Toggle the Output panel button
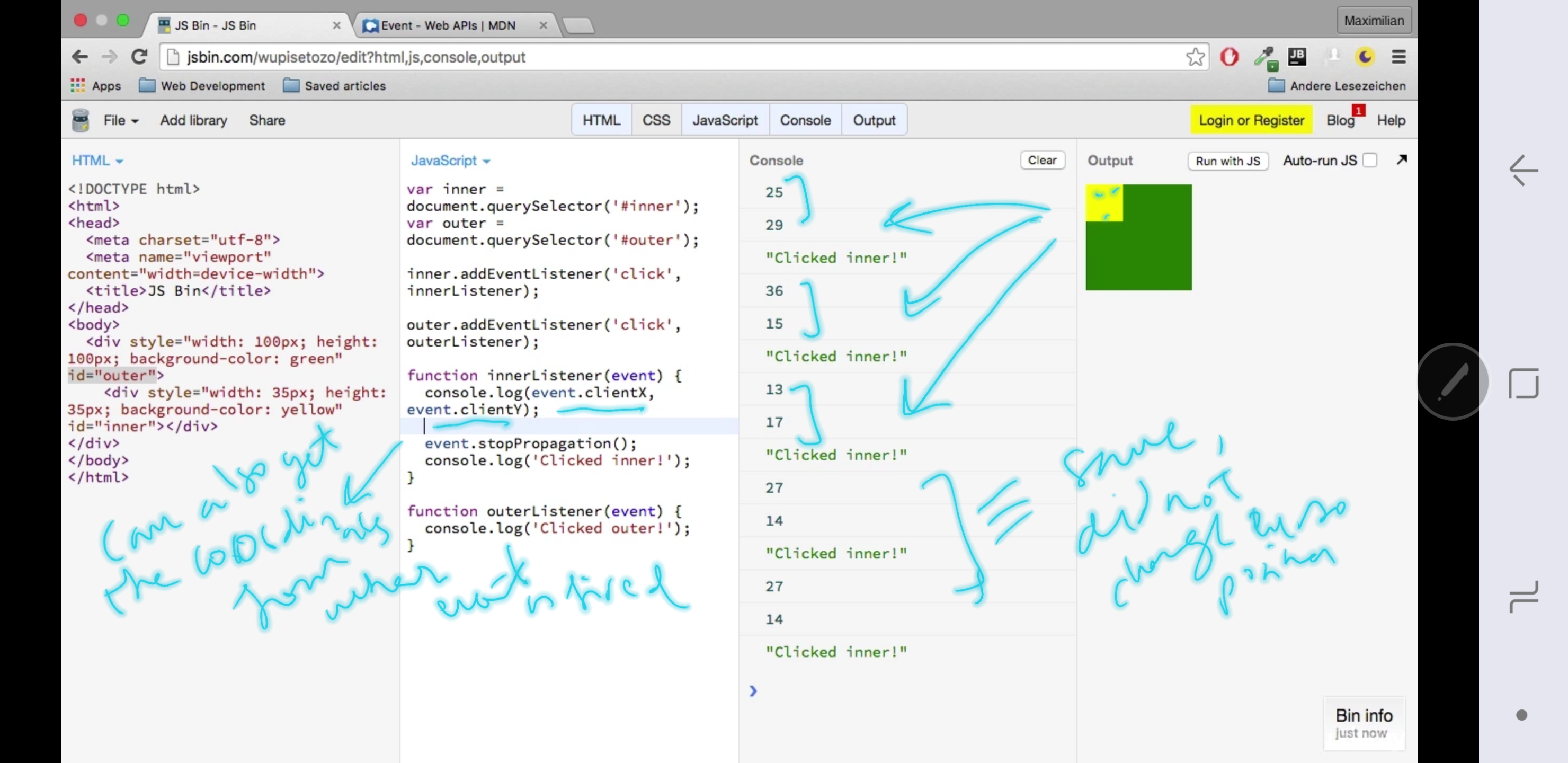1568x763 pixels. (x=874, y=120)
